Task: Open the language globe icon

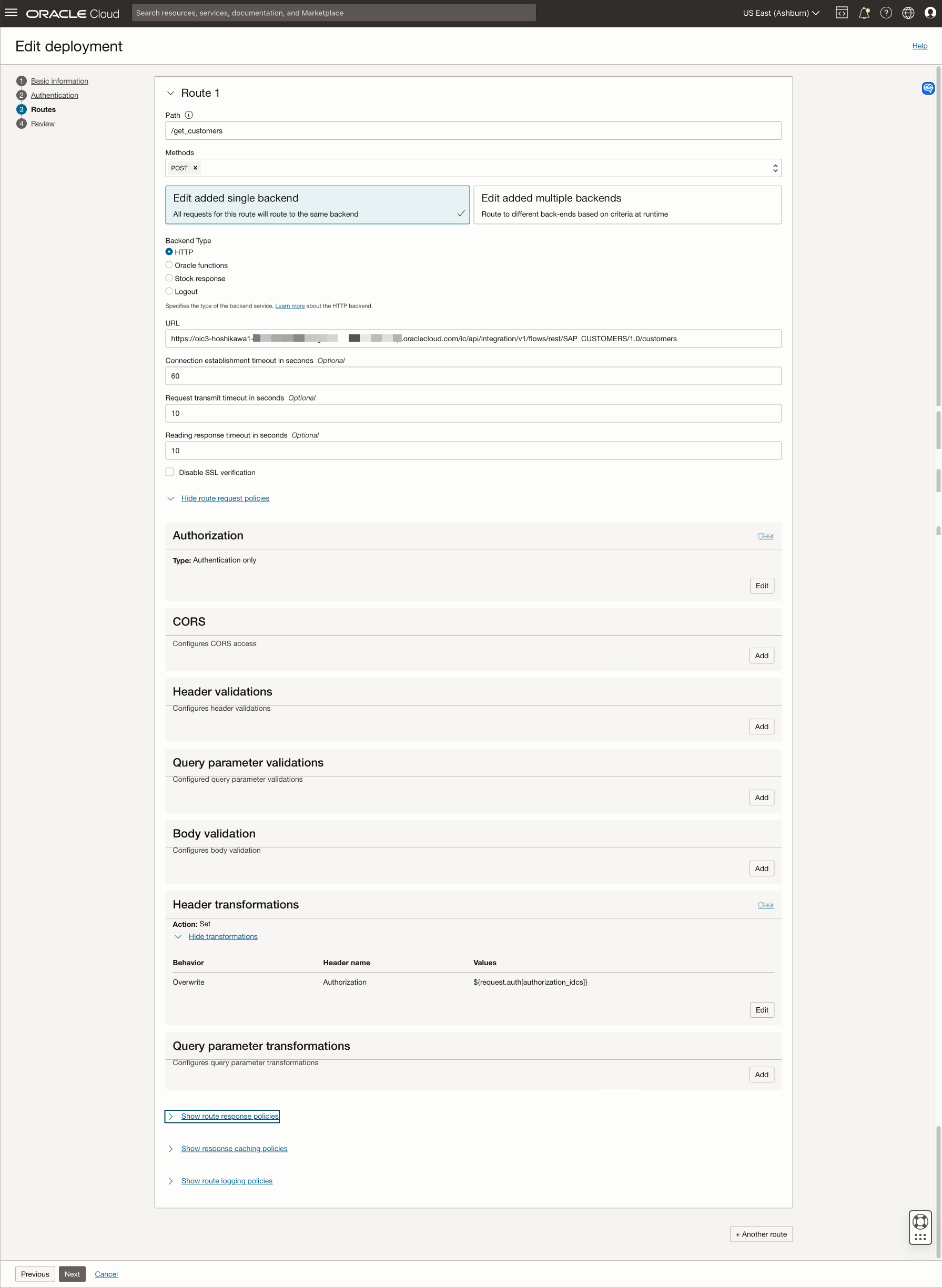Action: tap(908, 13)
